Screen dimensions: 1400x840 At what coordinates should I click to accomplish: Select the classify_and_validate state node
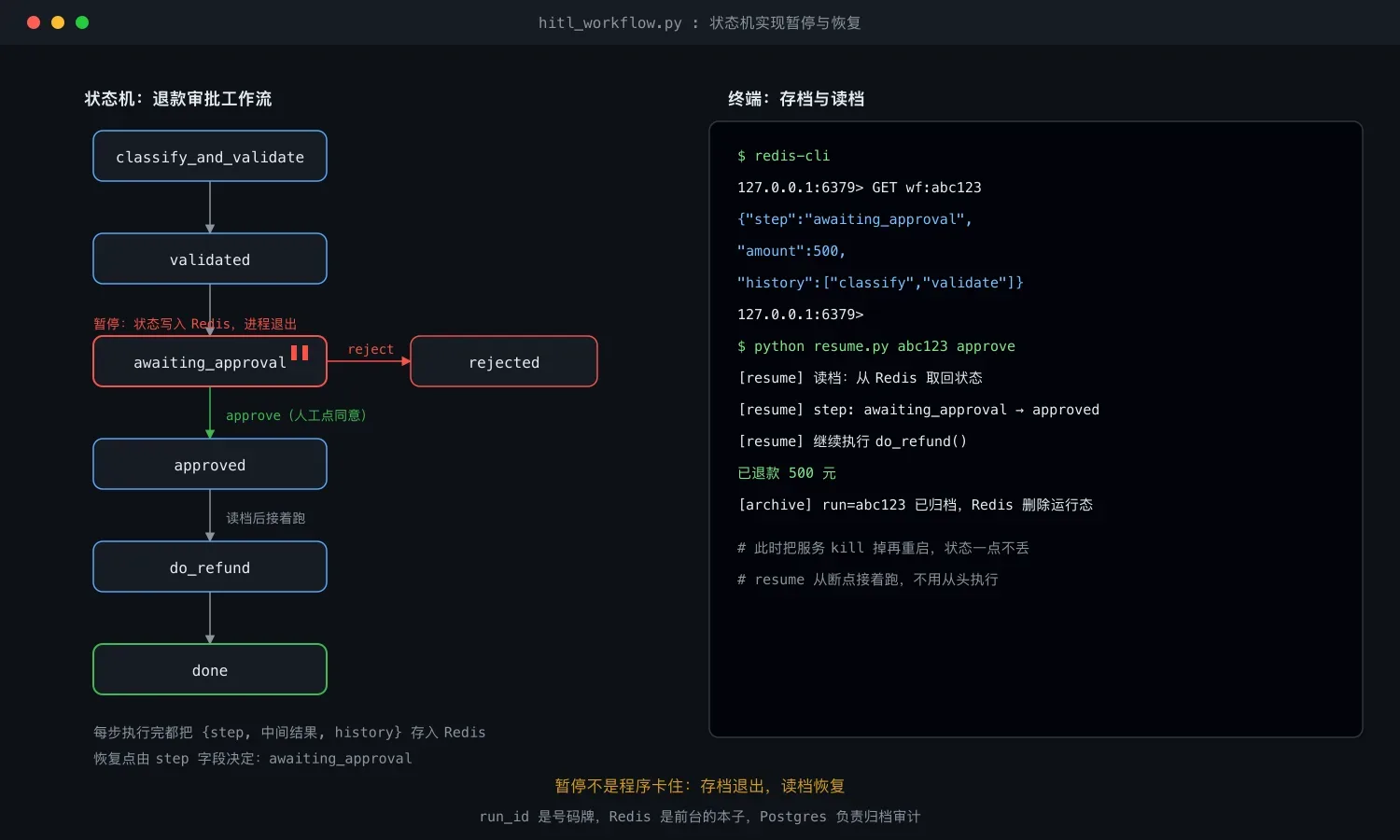pyautogui.click(x=210, y=156)
